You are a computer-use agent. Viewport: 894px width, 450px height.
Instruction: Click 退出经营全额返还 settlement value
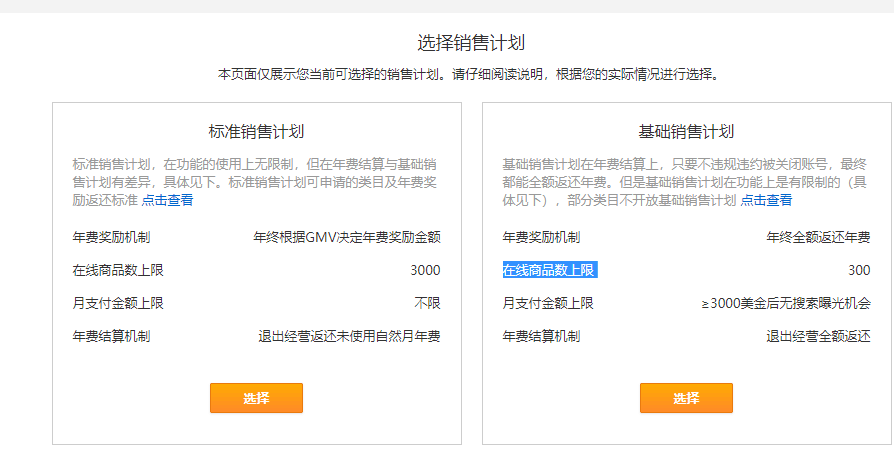818,337
